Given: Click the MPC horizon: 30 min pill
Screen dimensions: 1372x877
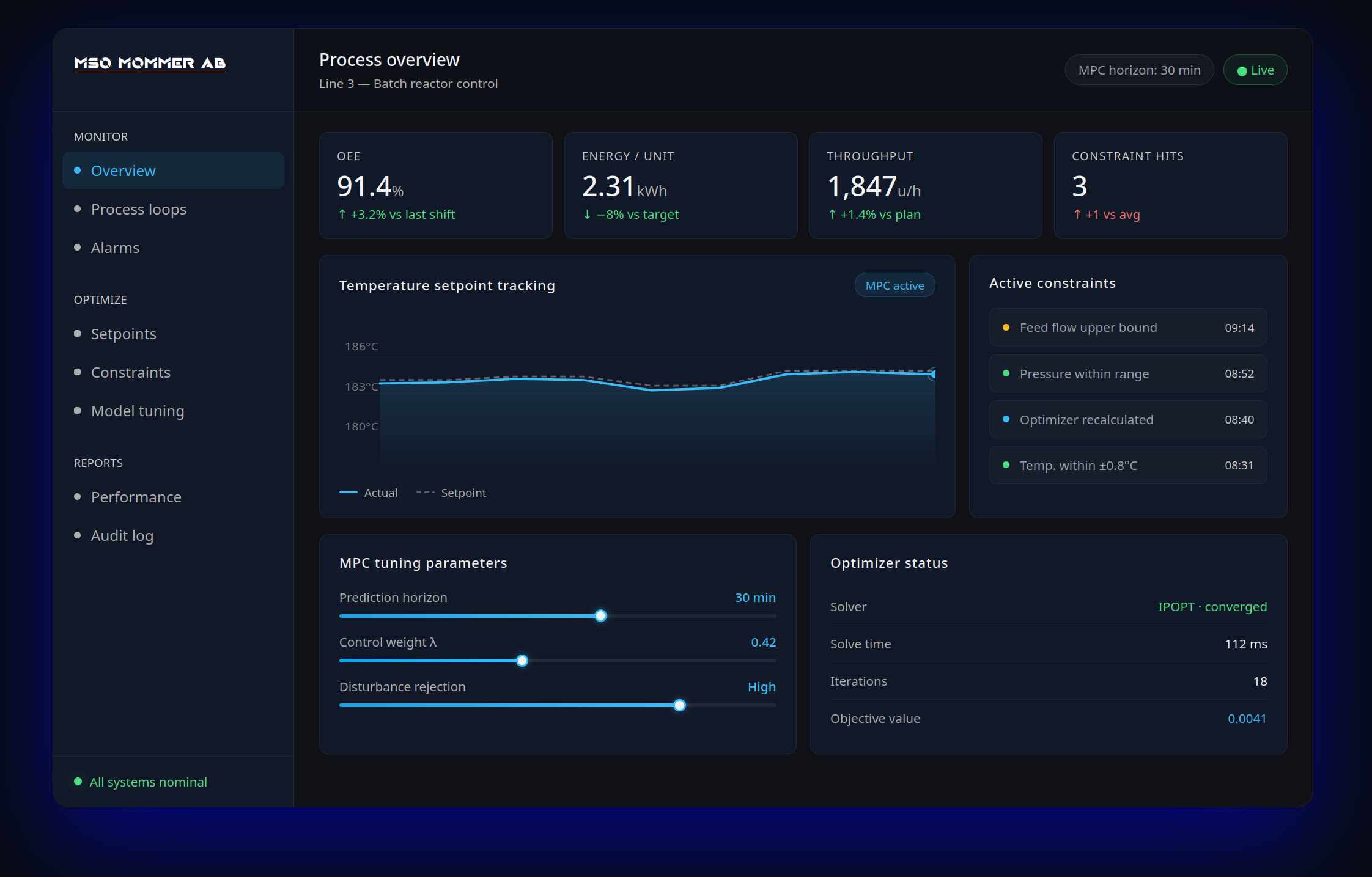Looking at the screenshot, I should click(1138, 70).
